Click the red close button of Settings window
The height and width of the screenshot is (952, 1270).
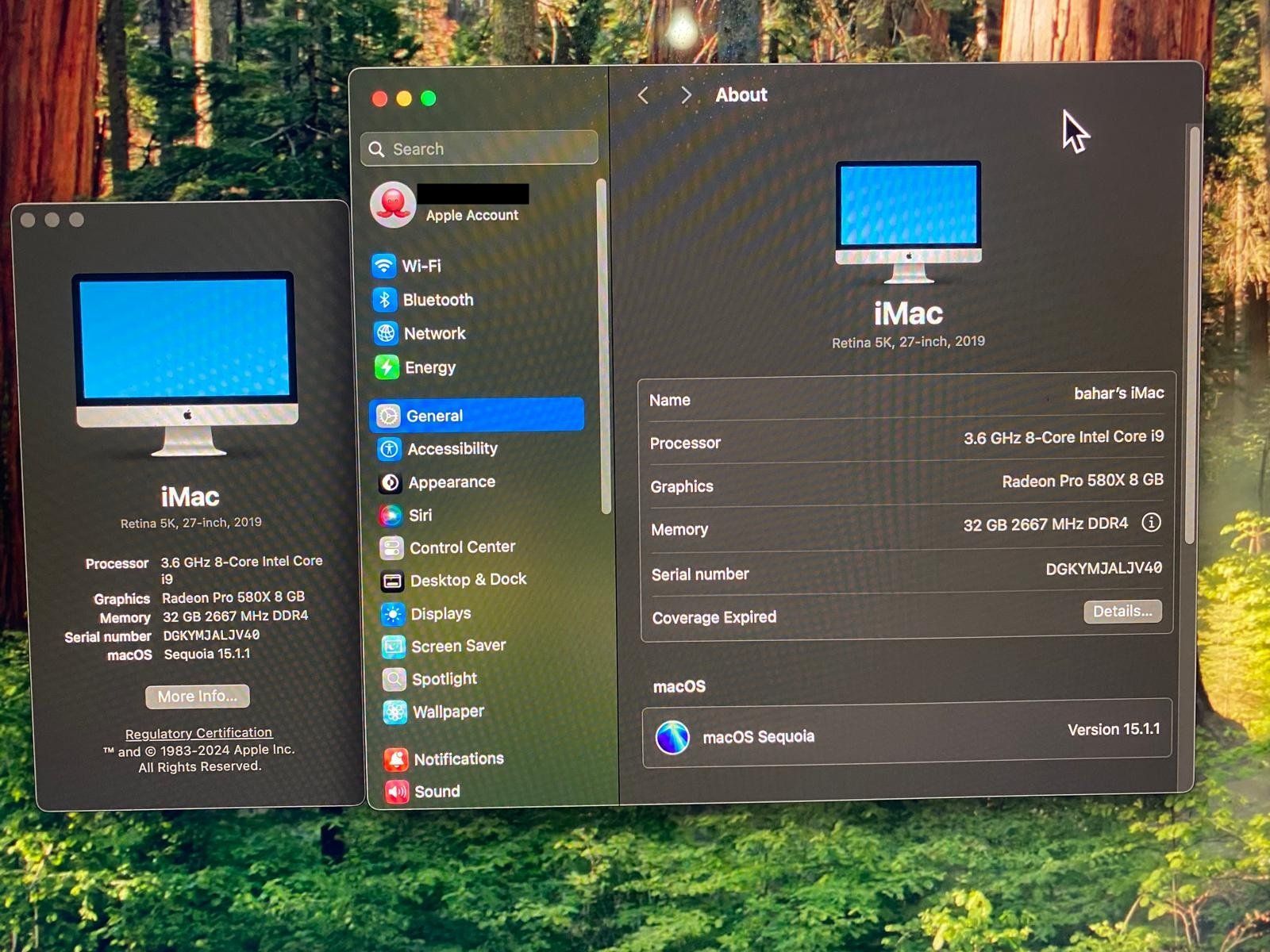tap(379, 98)
